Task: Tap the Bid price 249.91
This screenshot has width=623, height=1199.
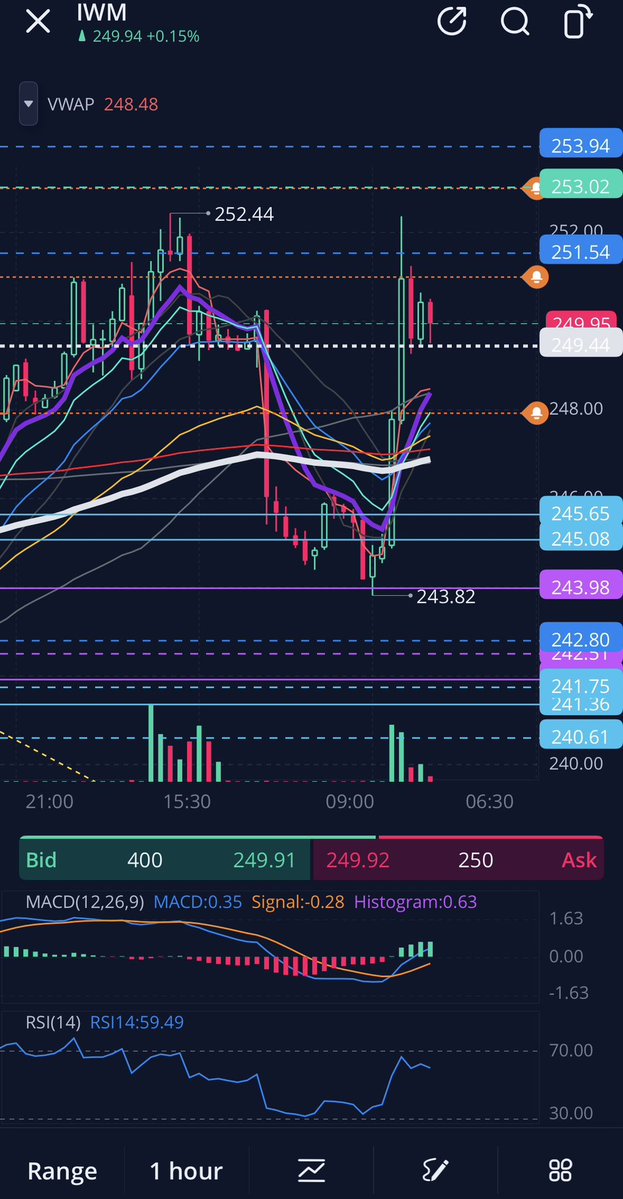Action: point(264,859)
